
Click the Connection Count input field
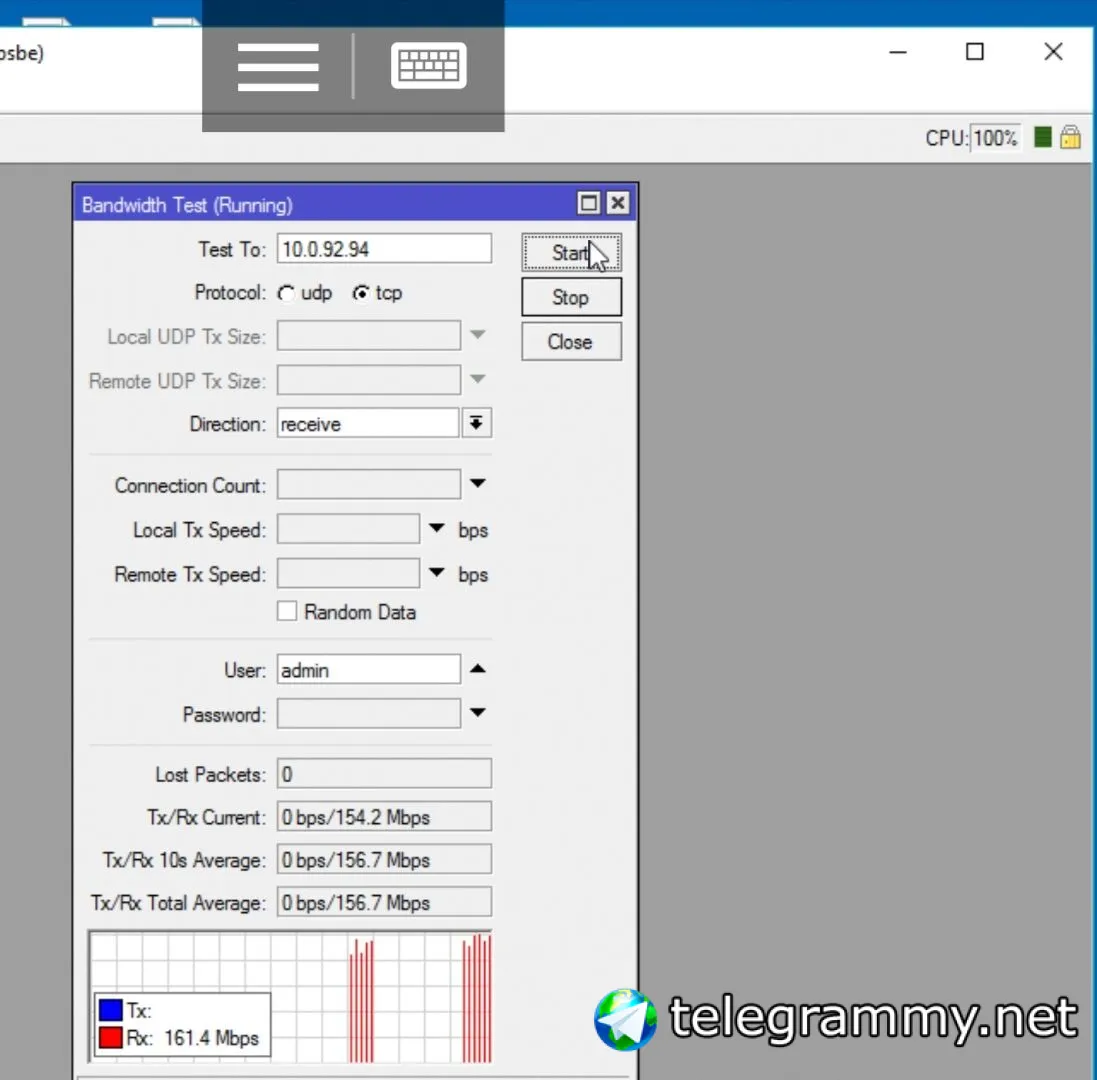coord(369,484)
